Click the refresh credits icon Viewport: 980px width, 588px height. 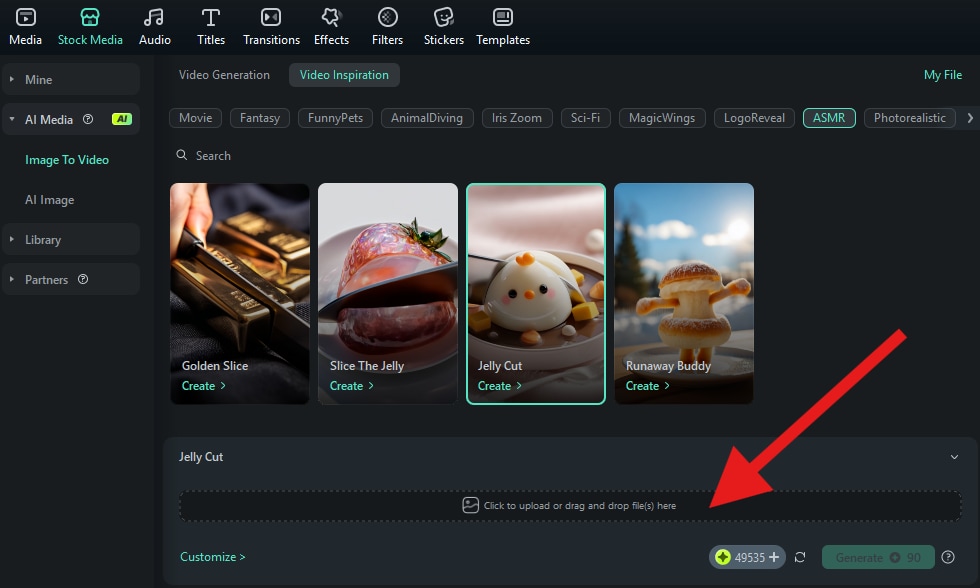click(x=800, y=557)
